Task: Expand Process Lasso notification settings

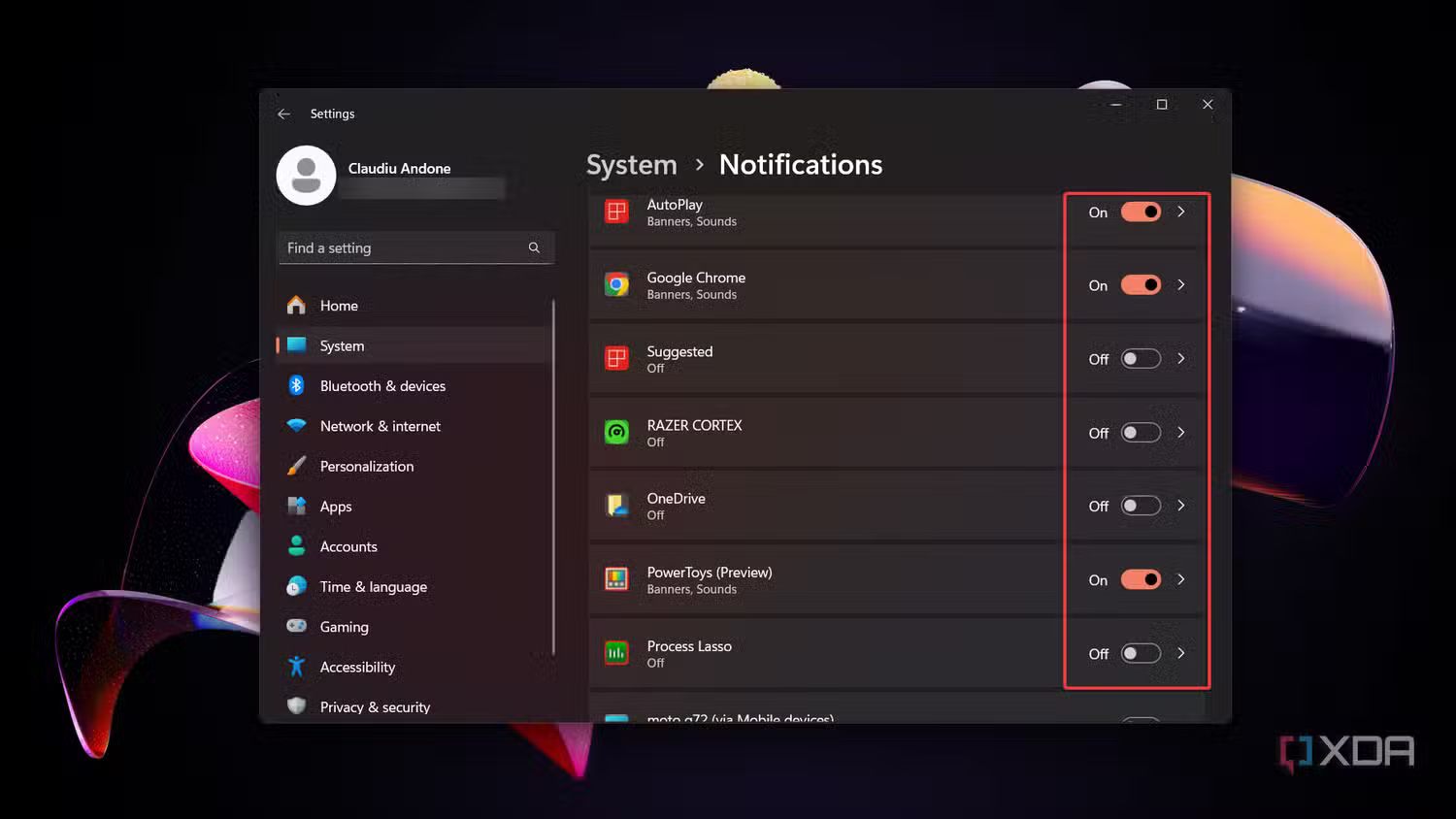Action: [1181, 653]
